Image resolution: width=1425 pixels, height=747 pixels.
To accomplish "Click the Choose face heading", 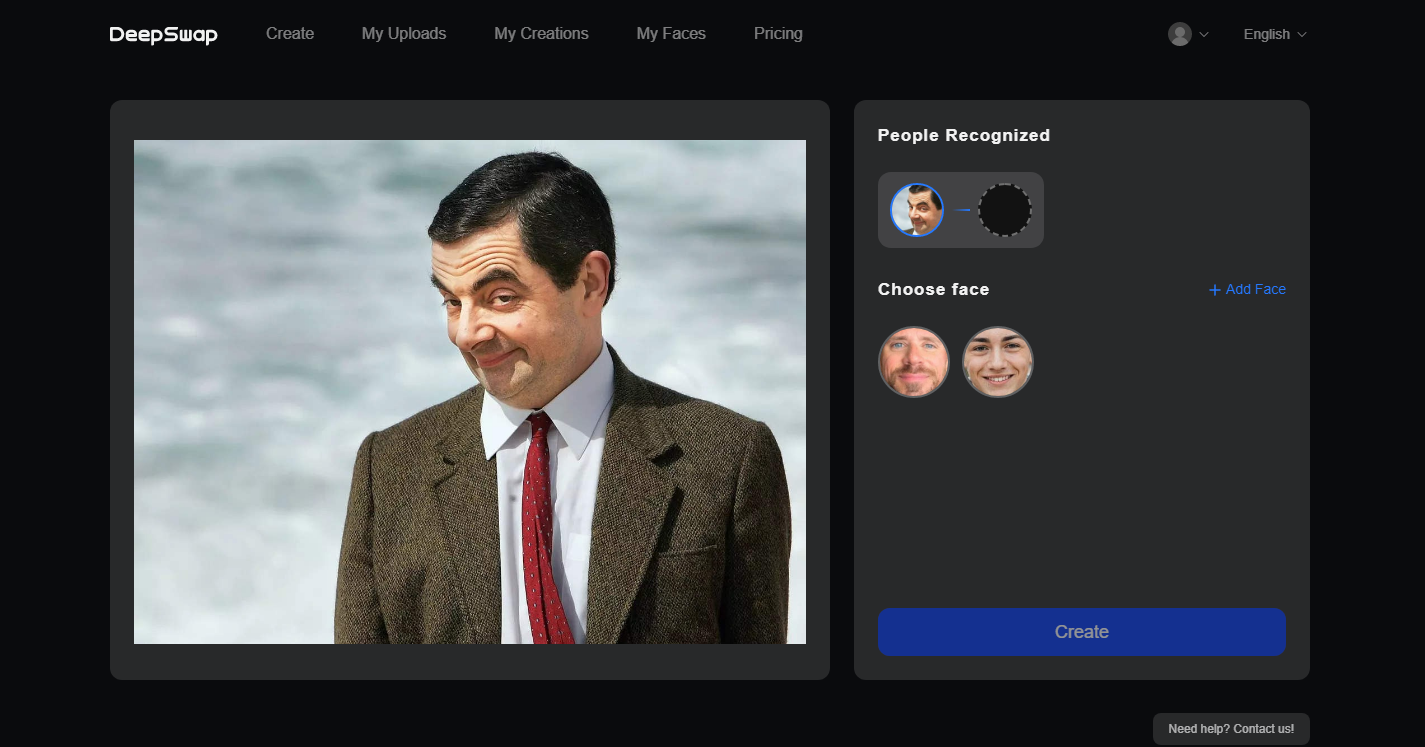I will pyautogui.click(x=933, y=289).
